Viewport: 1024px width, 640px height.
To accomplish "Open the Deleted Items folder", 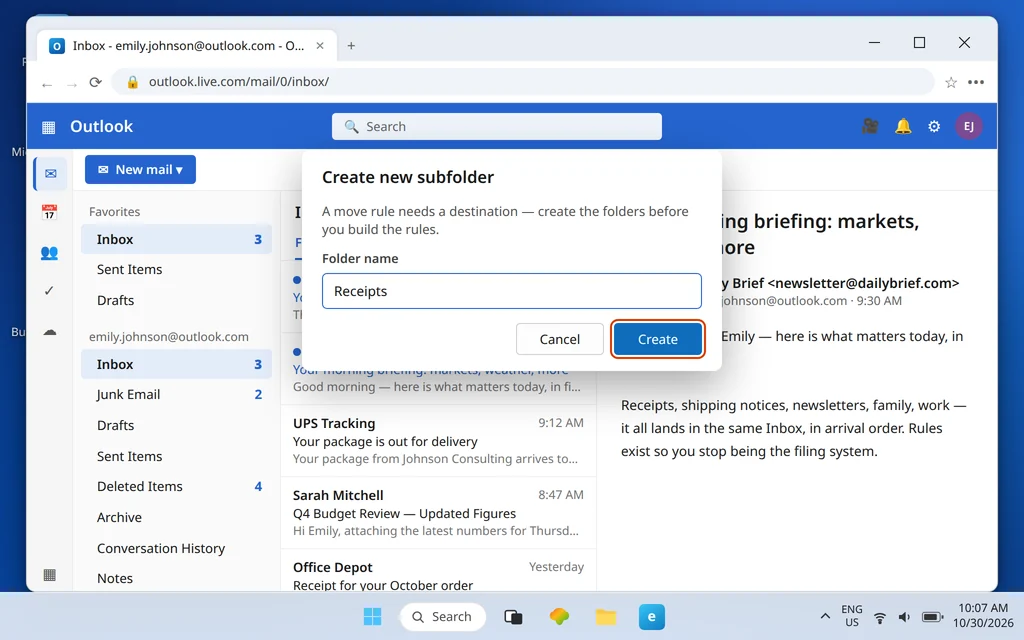I will pos(176,487).
